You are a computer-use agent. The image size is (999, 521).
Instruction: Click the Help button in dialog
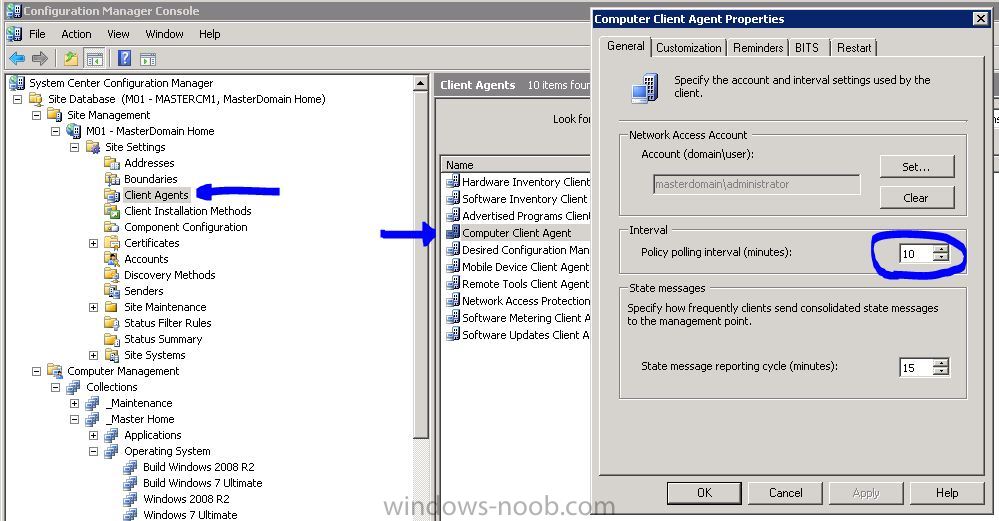coord(947,493)
